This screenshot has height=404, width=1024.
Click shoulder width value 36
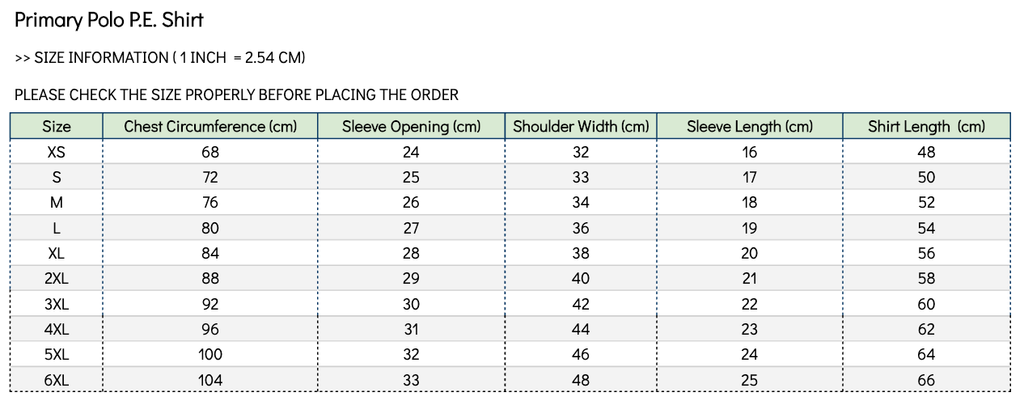(x=581, y=228)
